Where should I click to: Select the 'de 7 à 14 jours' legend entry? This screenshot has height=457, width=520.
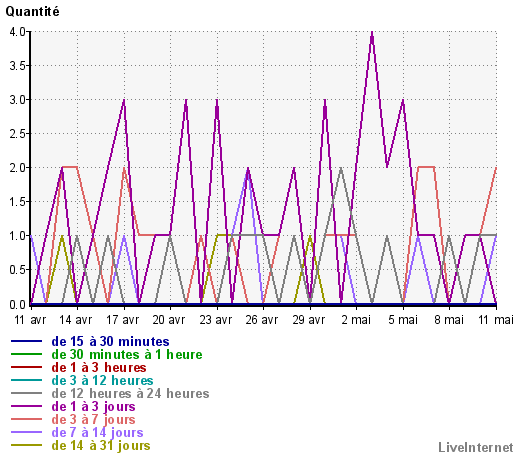click(97, 433)
